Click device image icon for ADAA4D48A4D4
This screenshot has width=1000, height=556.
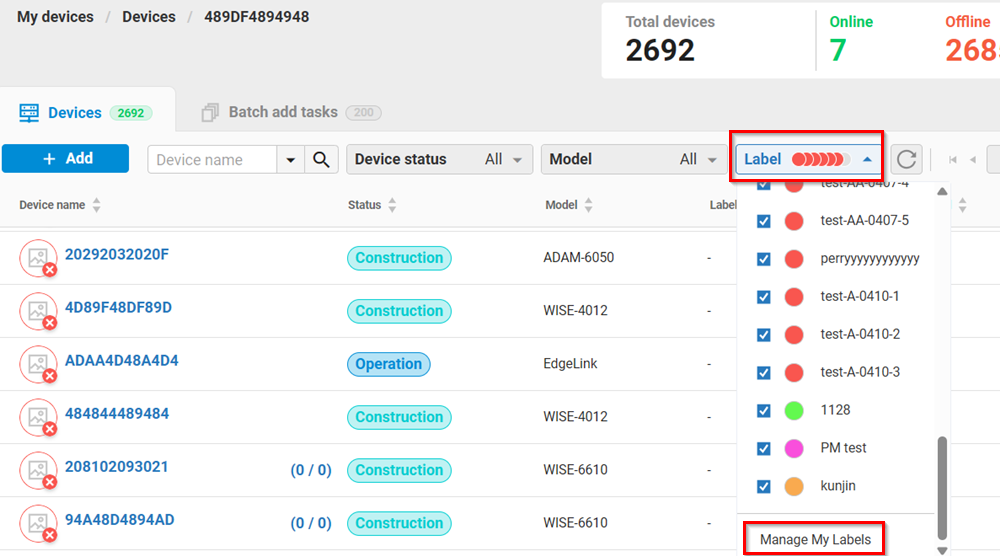pyautogui.click(x=38, y=364)
